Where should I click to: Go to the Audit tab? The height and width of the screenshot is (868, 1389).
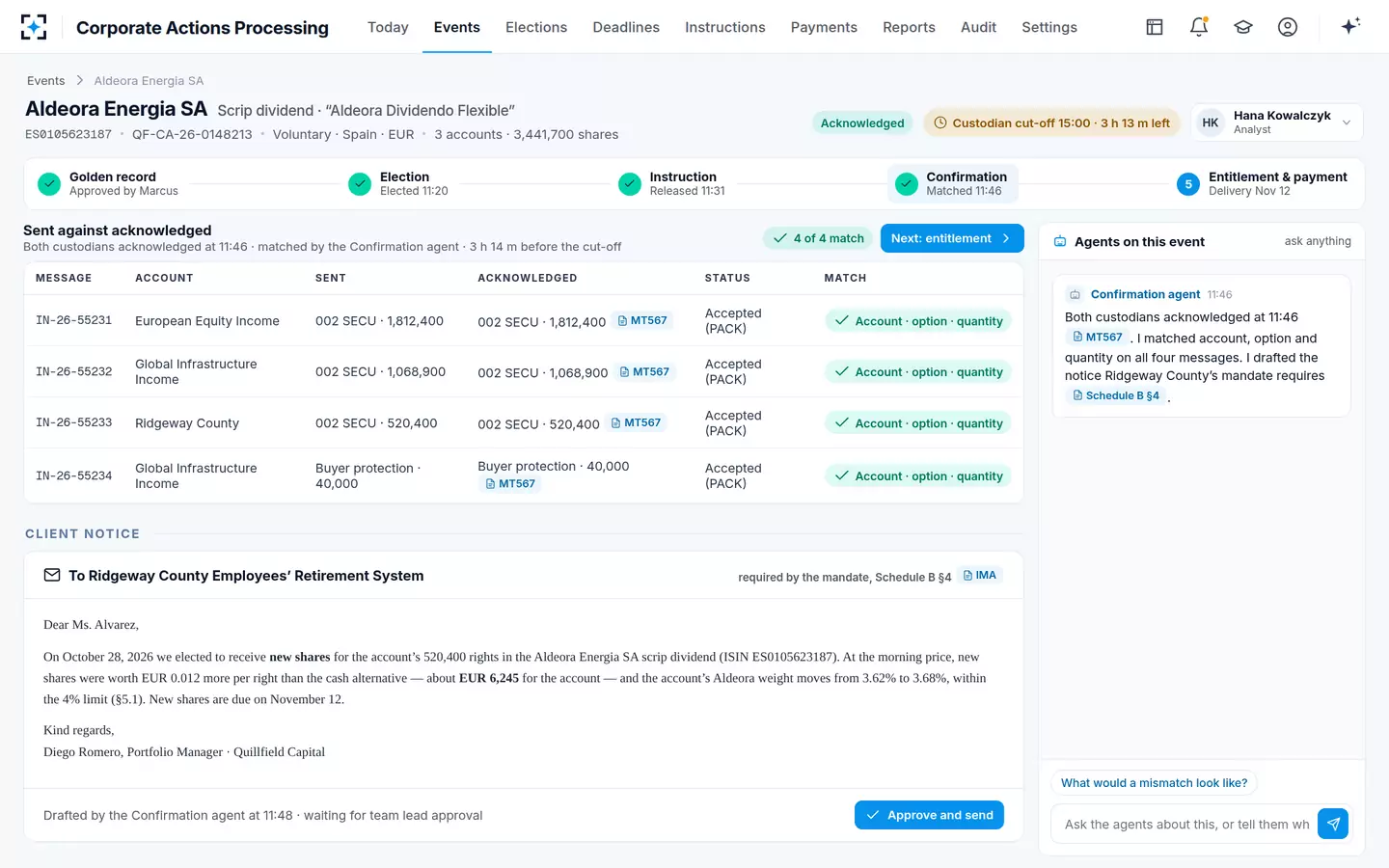[x=978, y=27]
